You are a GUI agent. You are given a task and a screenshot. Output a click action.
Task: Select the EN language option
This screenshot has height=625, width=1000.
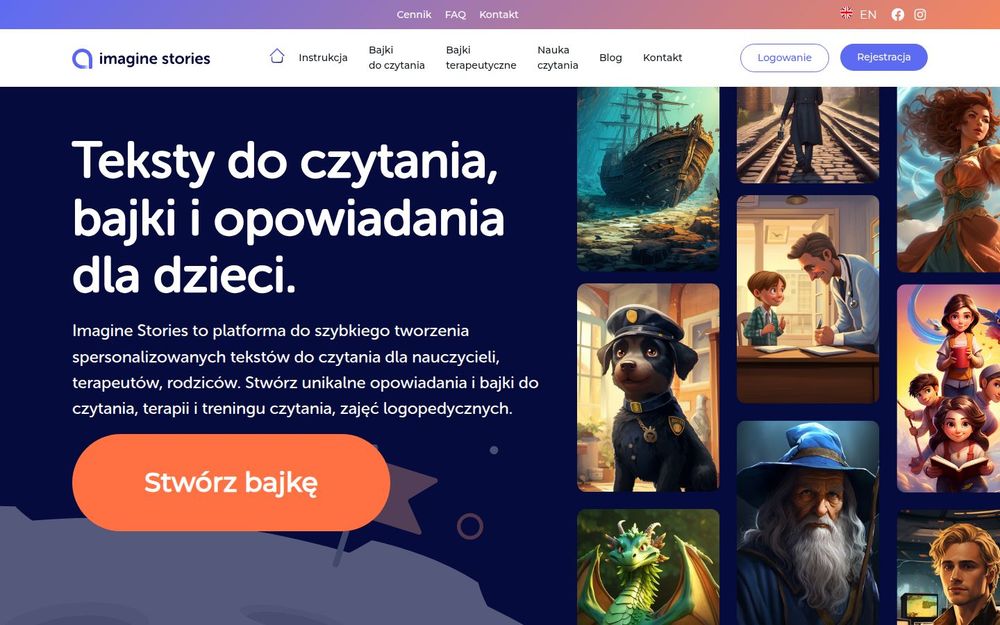click(x=868, y=15)
